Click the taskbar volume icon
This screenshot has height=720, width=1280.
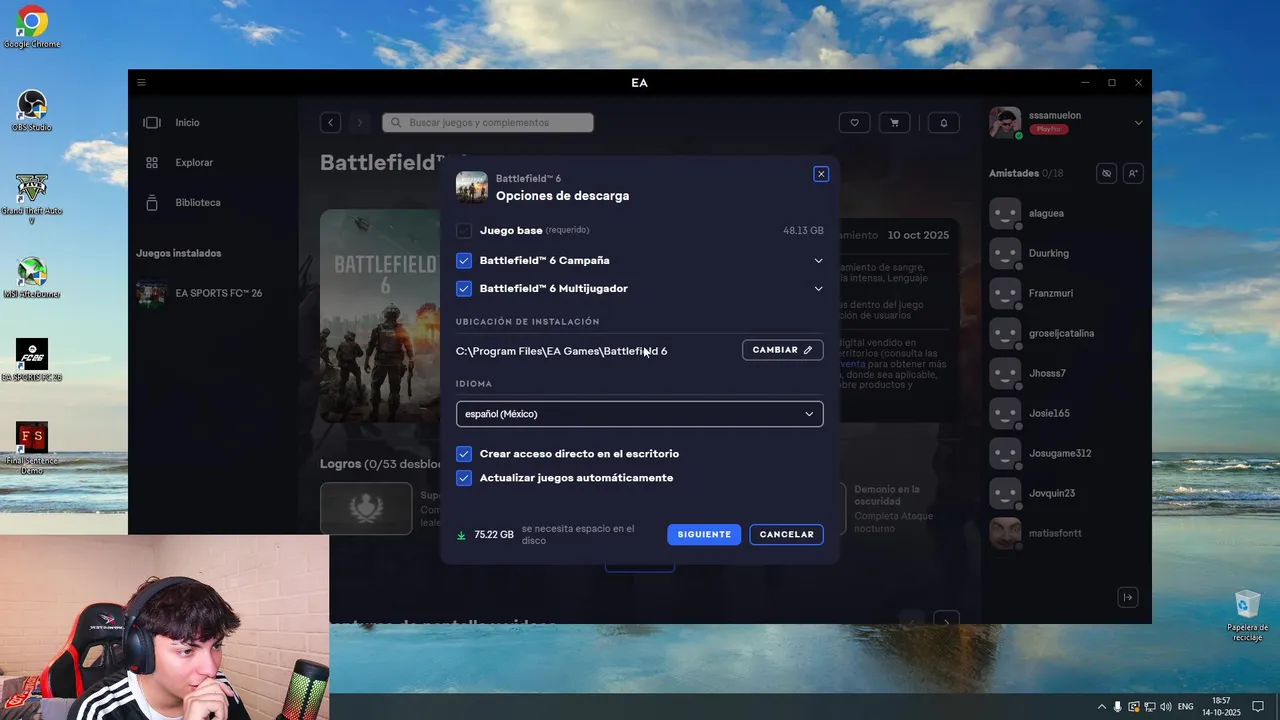pos(1166,707)
